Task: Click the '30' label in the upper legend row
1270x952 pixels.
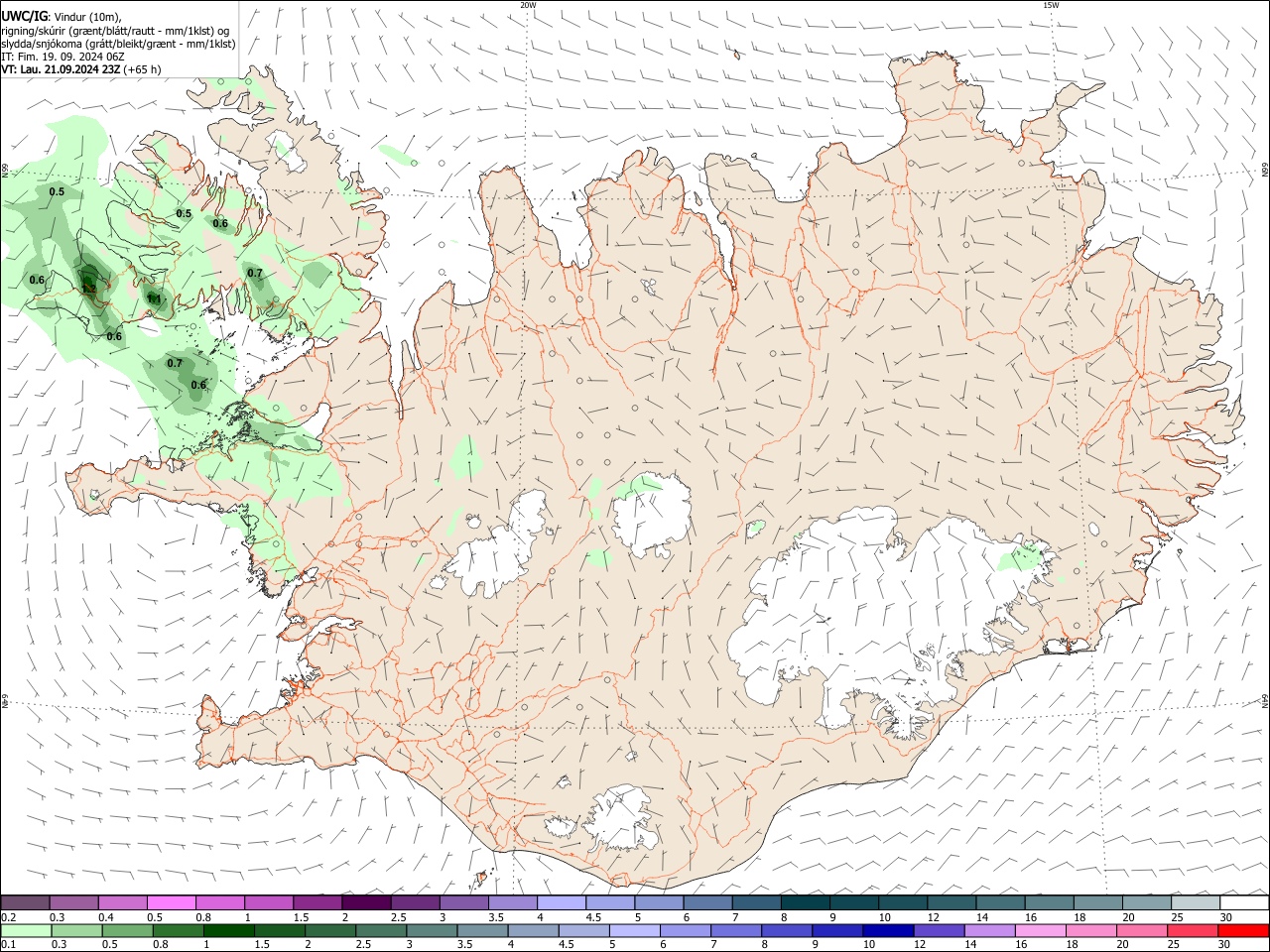Action: pyautogui.click(x=1226, y=917)
